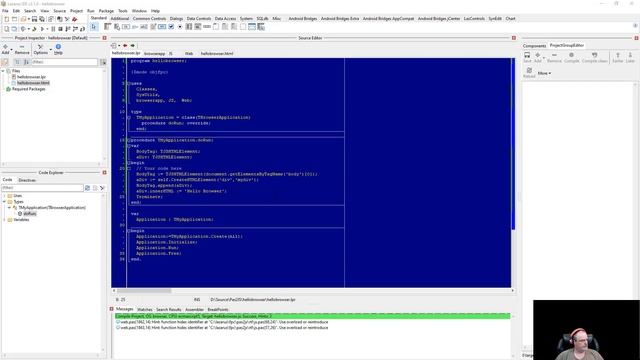Click the green jump forward arrow in Source Editor

click(133, 46)
